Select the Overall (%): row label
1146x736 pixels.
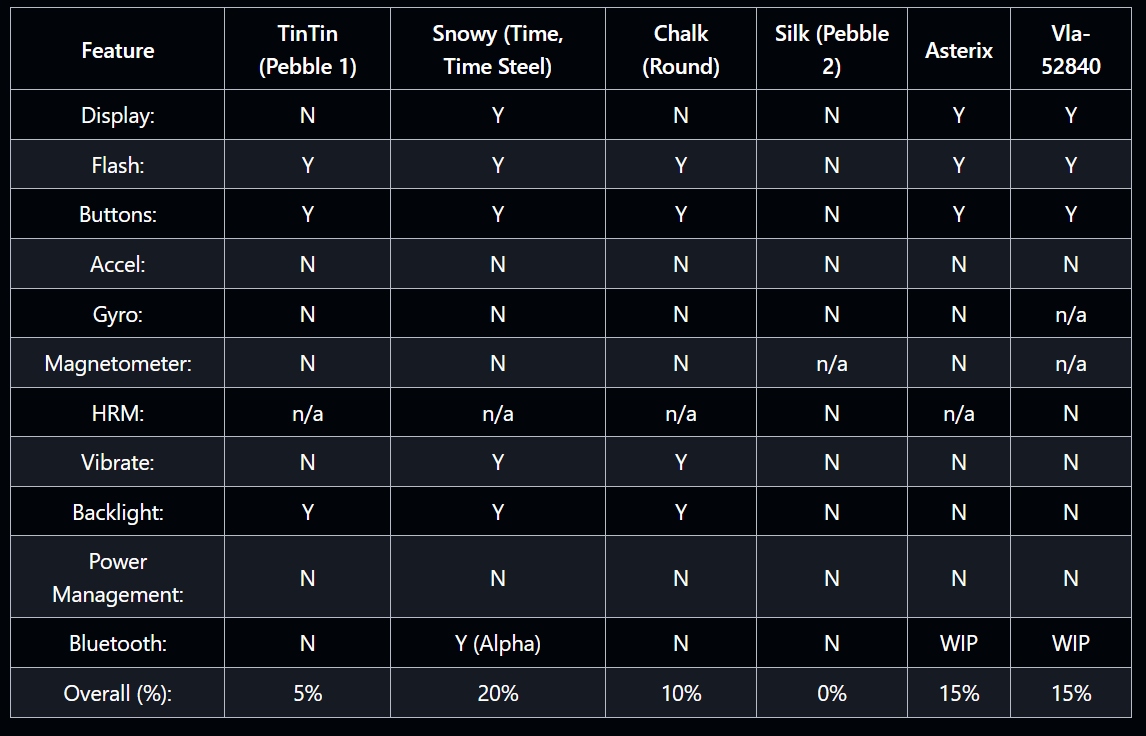[118, 693]
